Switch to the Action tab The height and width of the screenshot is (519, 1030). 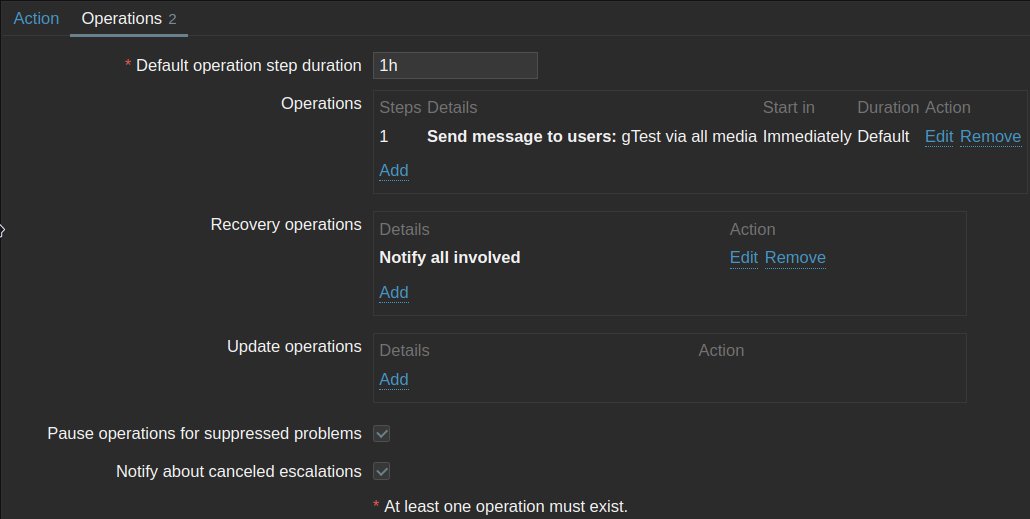tap(36, 19)
